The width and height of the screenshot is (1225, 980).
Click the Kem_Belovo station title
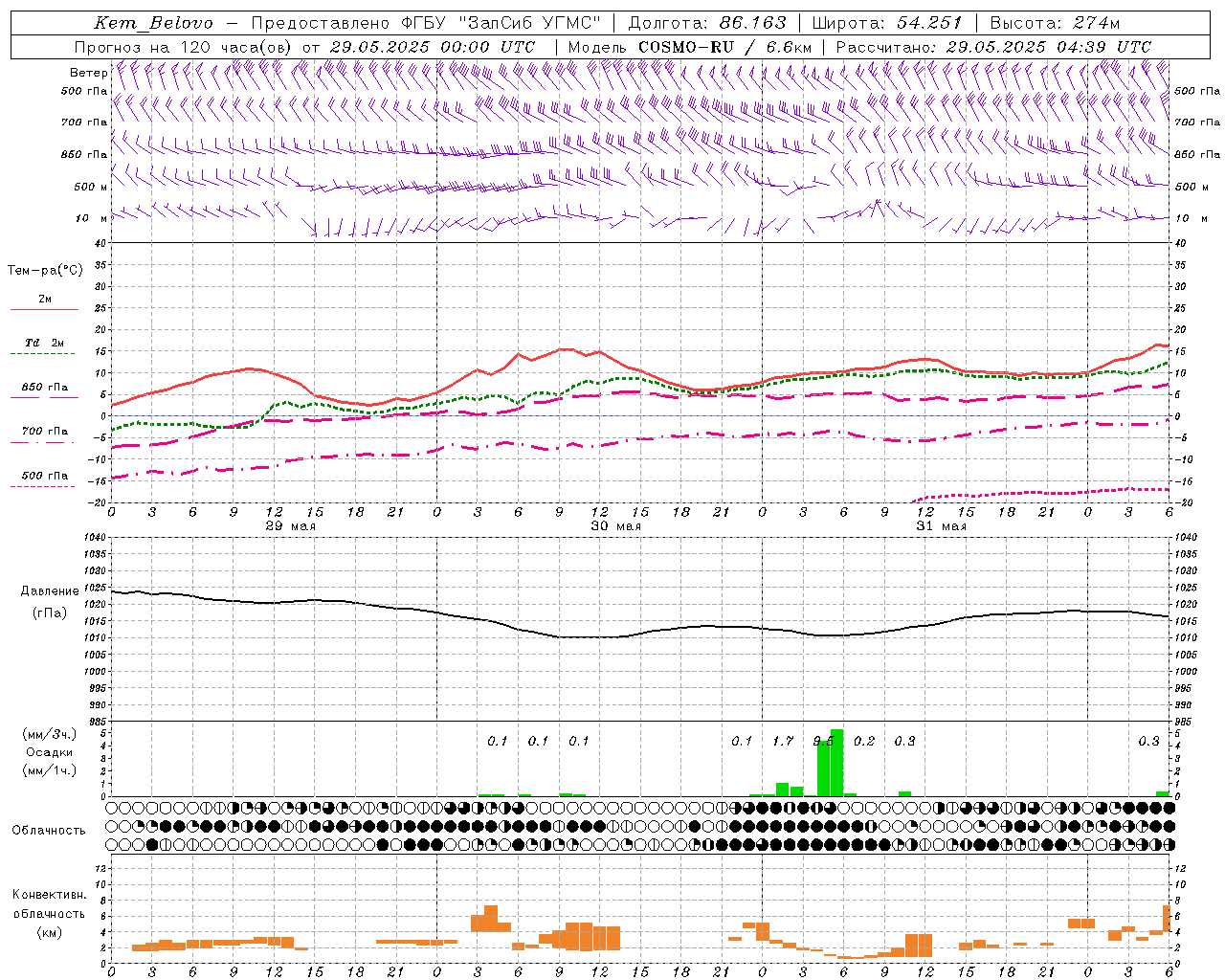coord(153,23)
